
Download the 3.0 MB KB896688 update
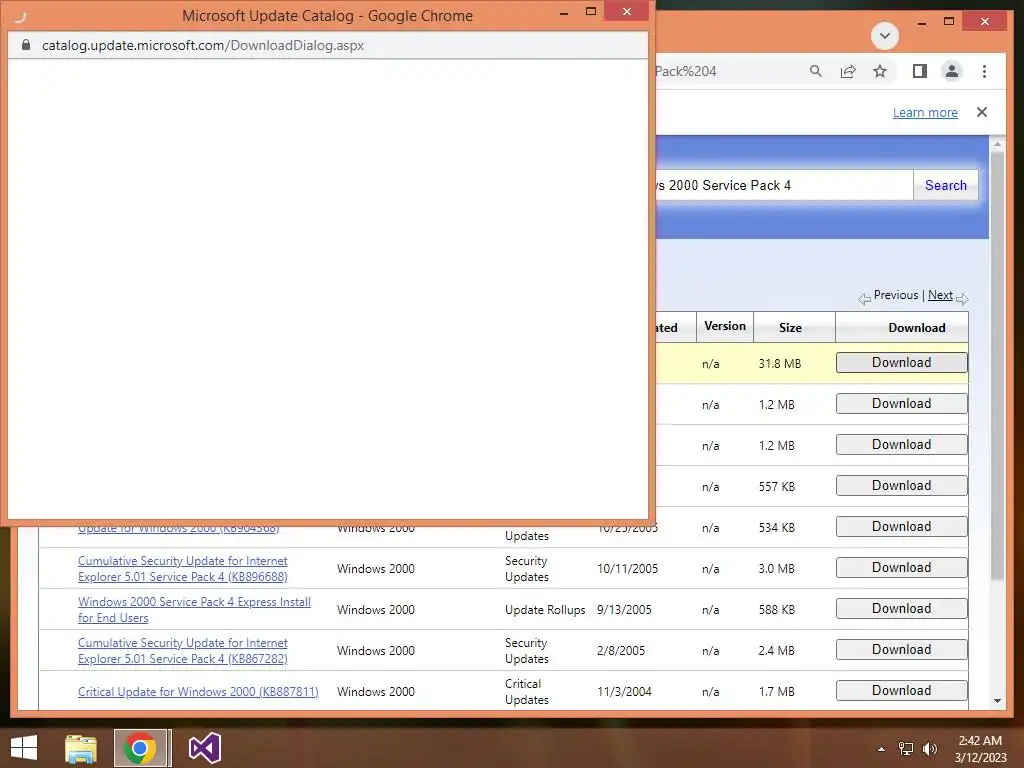[901, 568]
